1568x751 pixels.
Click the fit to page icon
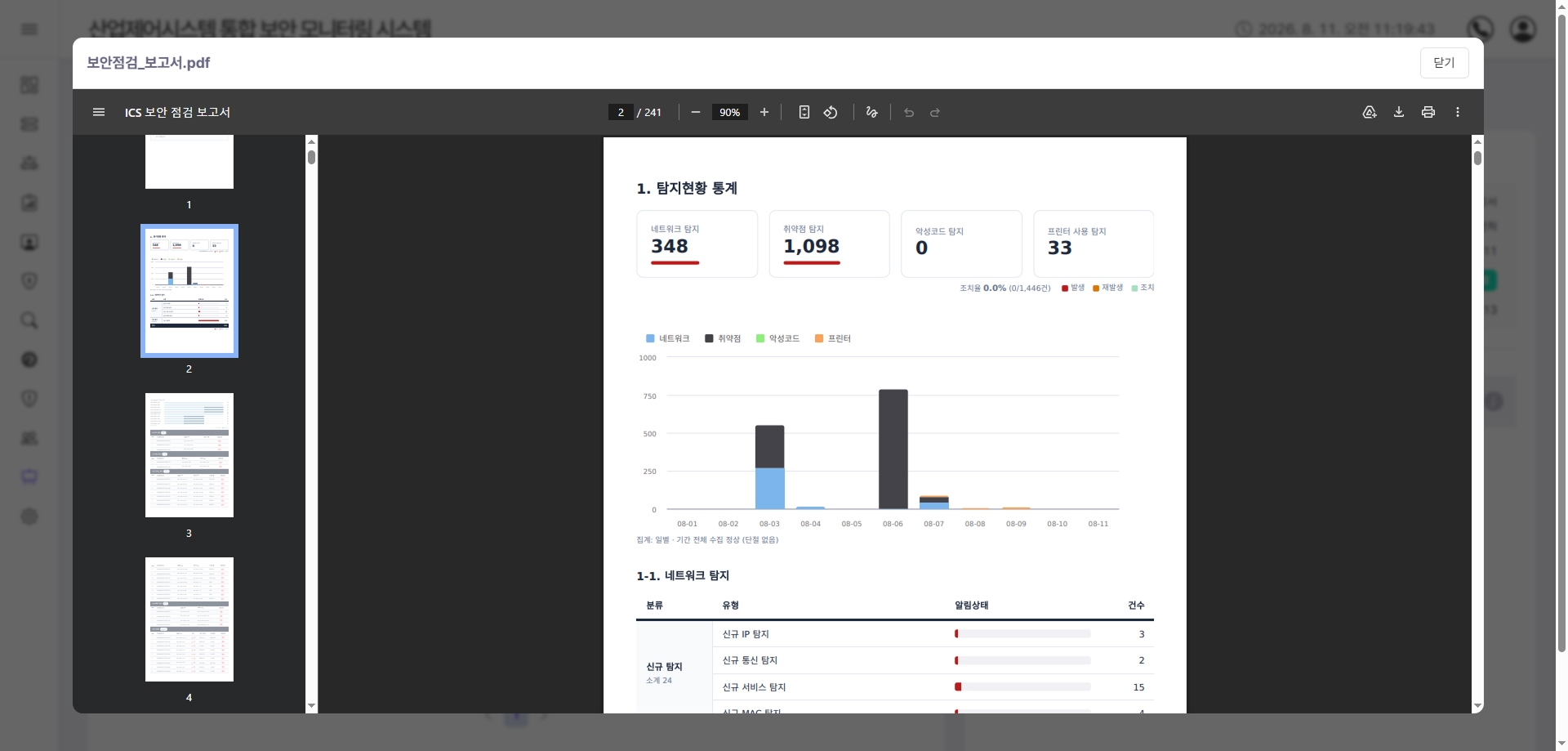(x=804, y=112)
